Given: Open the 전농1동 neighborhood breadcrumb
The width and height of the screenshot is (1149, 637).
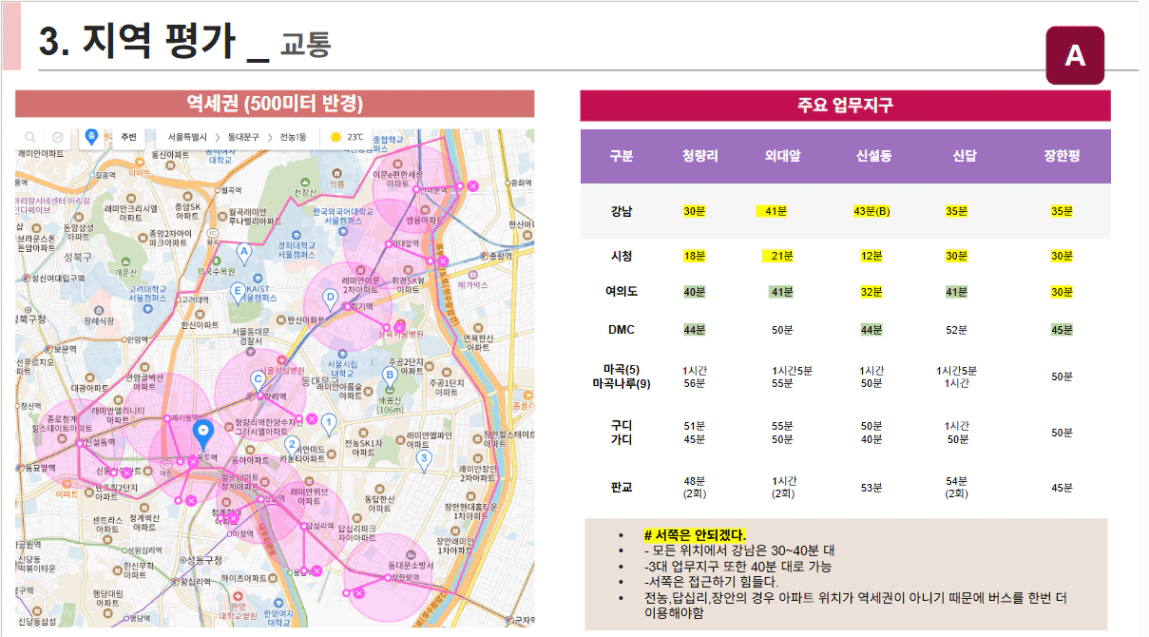Looking at the screenshot, I should (292, 137).
